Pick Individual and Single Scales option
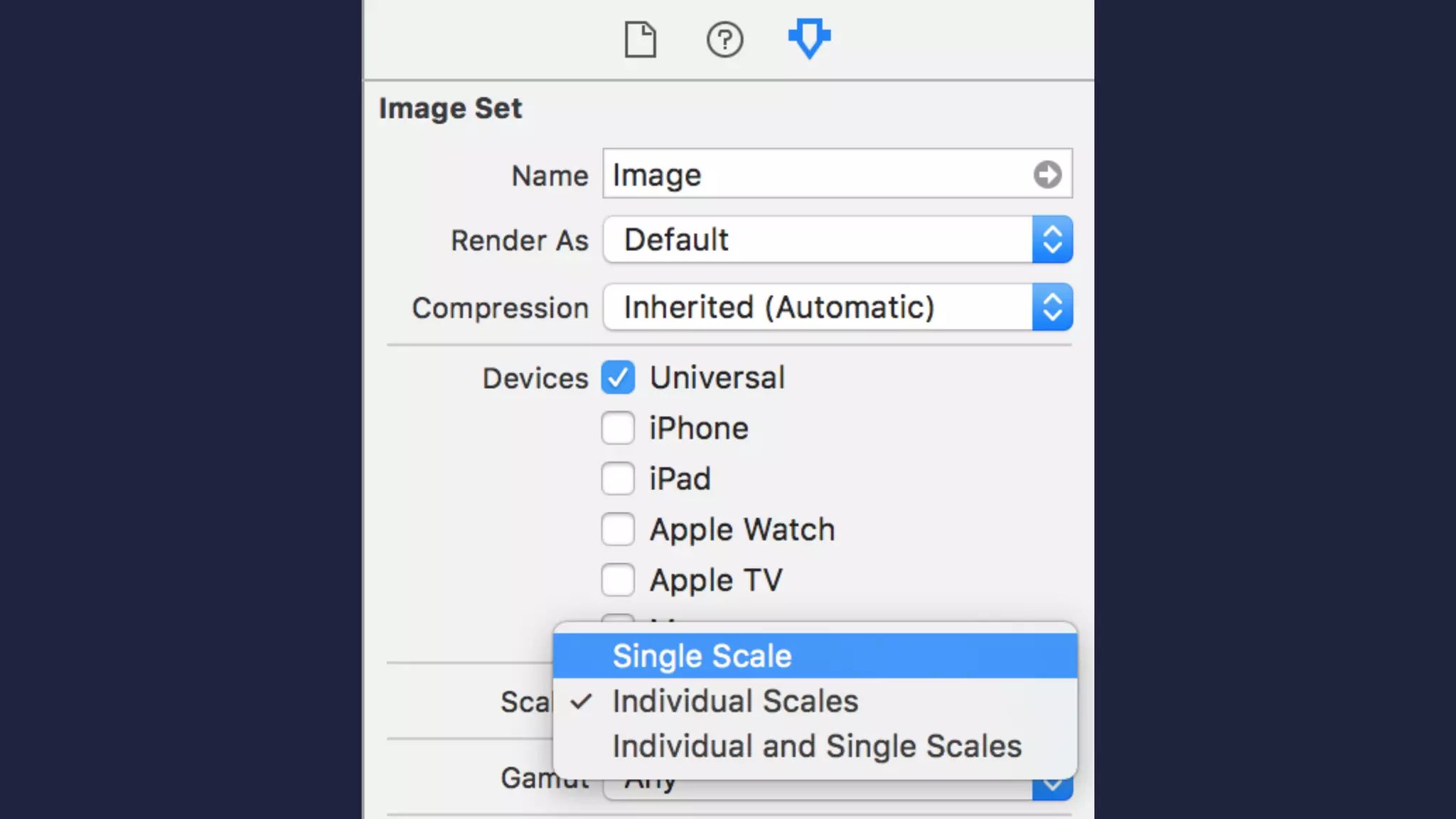1456x819 pixels. (x=816, y=746)
